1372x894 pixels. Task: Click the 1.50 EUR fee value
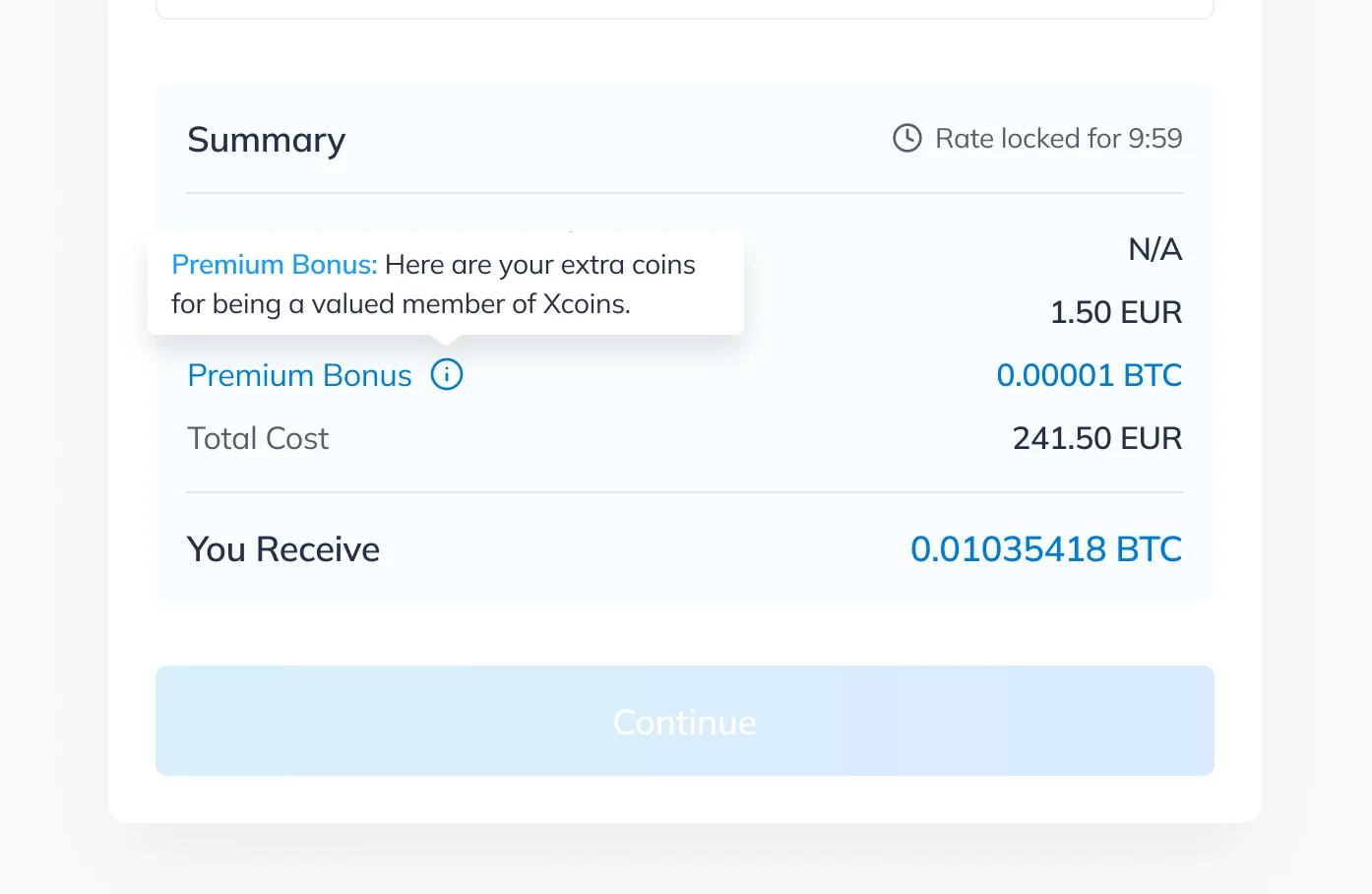(x=1116, y=312)
